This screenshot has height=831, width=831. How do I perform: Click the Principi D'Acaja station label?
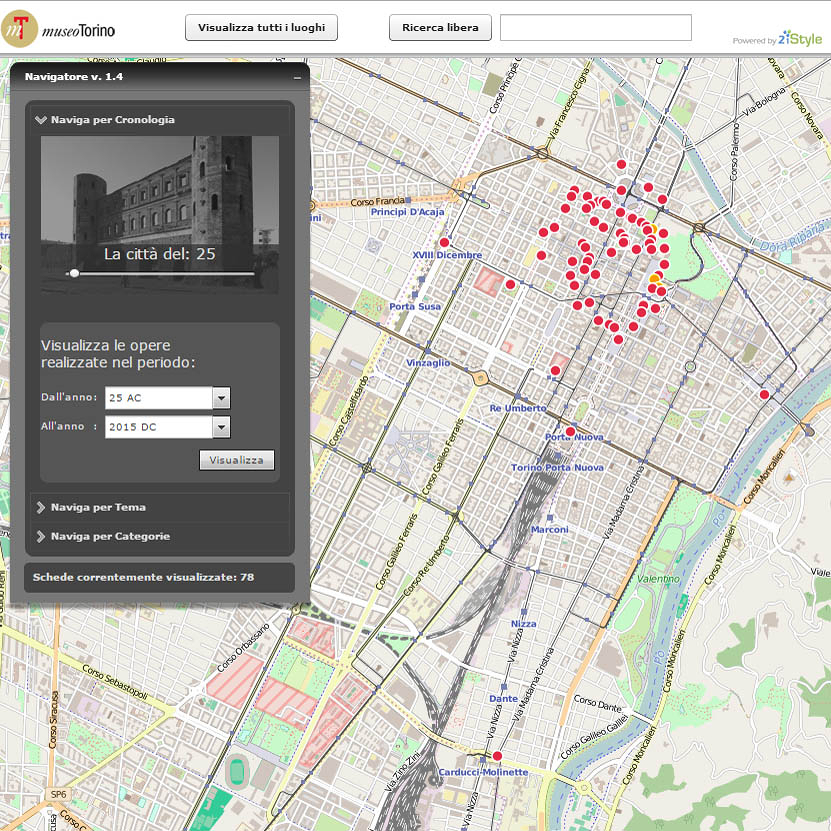point(407,212)
